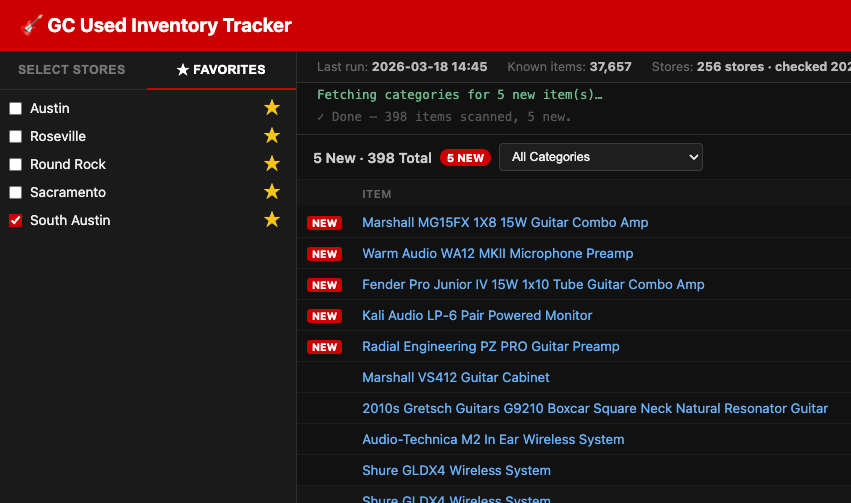Open the Gretsch G9210 Boxcar Resonator link
The height and width of the screenshot is (503, 851).
point(594,409)
